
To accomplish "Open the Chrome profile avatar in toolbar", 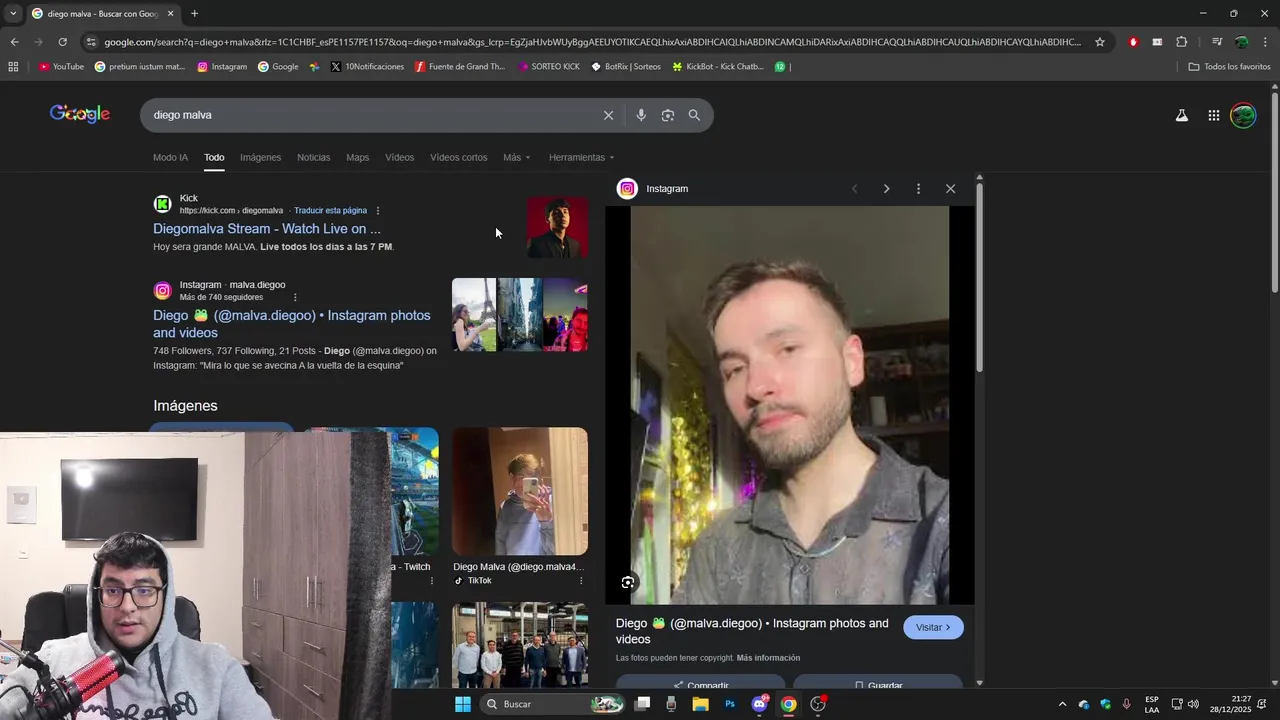I will 1242,42.
